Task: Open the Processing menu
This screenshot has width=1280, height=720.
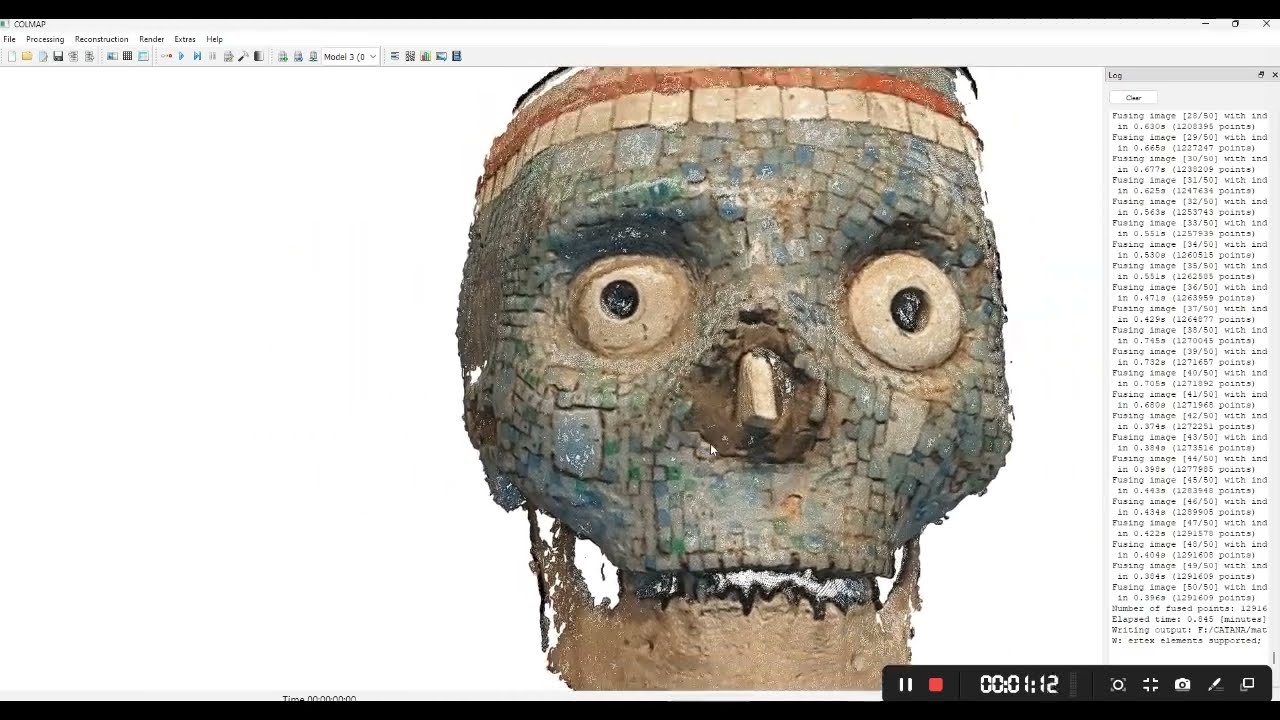Action: click(x=45, y=39)
